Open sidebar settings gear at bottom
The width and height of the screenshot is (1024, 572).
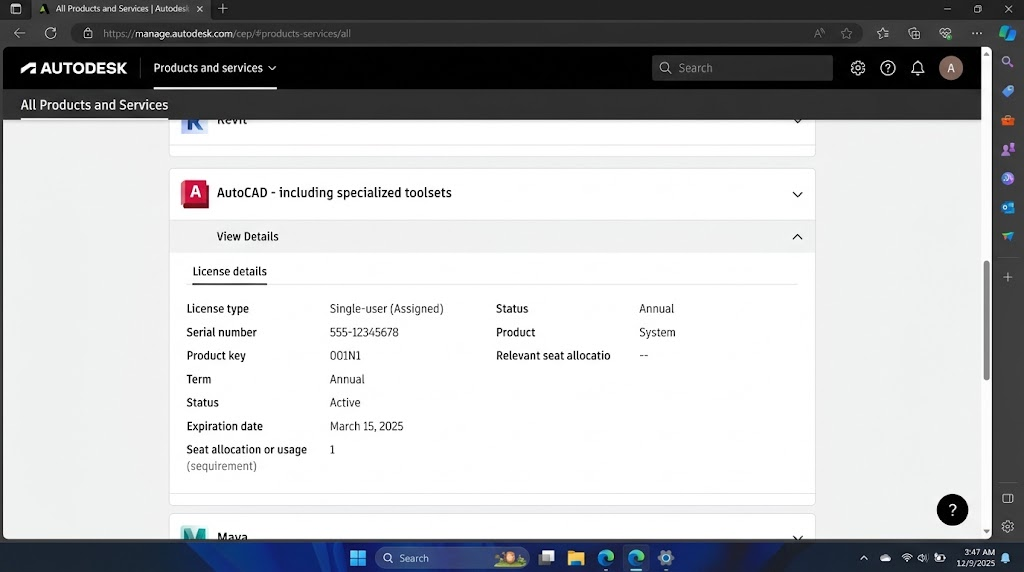pyautogui.click(x=1008, y=526)
